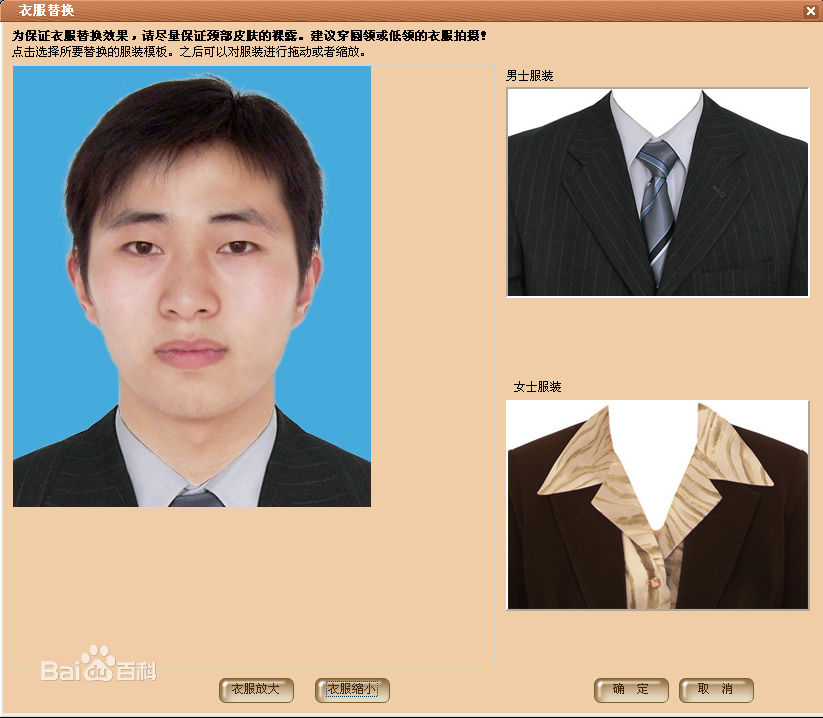Click the bold instruction text line
Viewport: 823px width, 718px height.
point(248,35)
